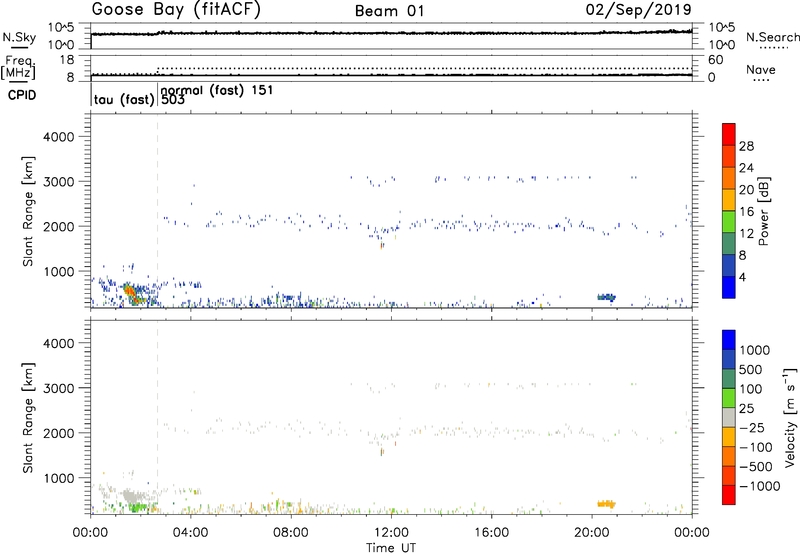Click '4000' on Power panel range axis

(x=58, y=137)
